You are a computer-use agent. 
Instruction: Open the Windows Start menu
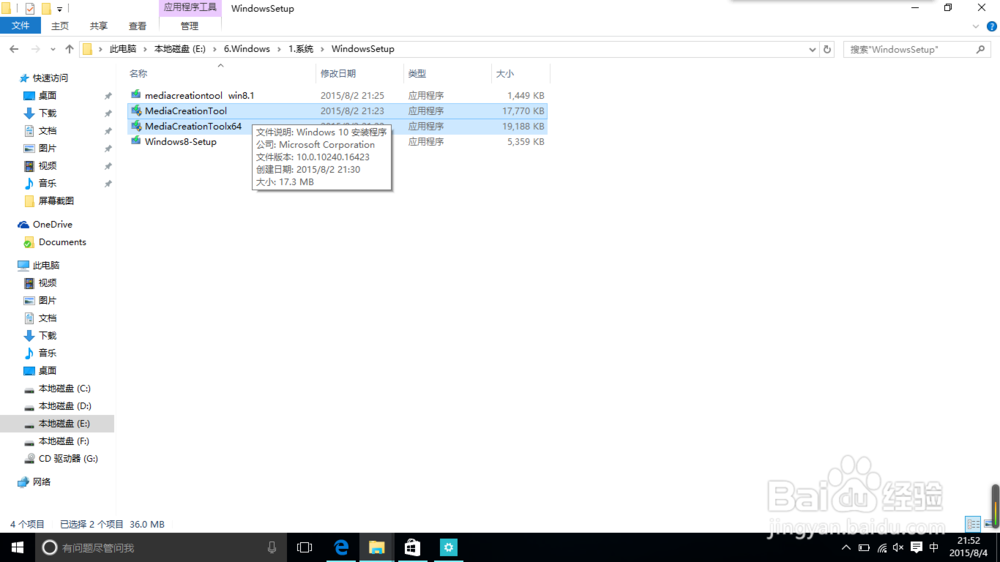pyautogui.click(x=17, y=547)
